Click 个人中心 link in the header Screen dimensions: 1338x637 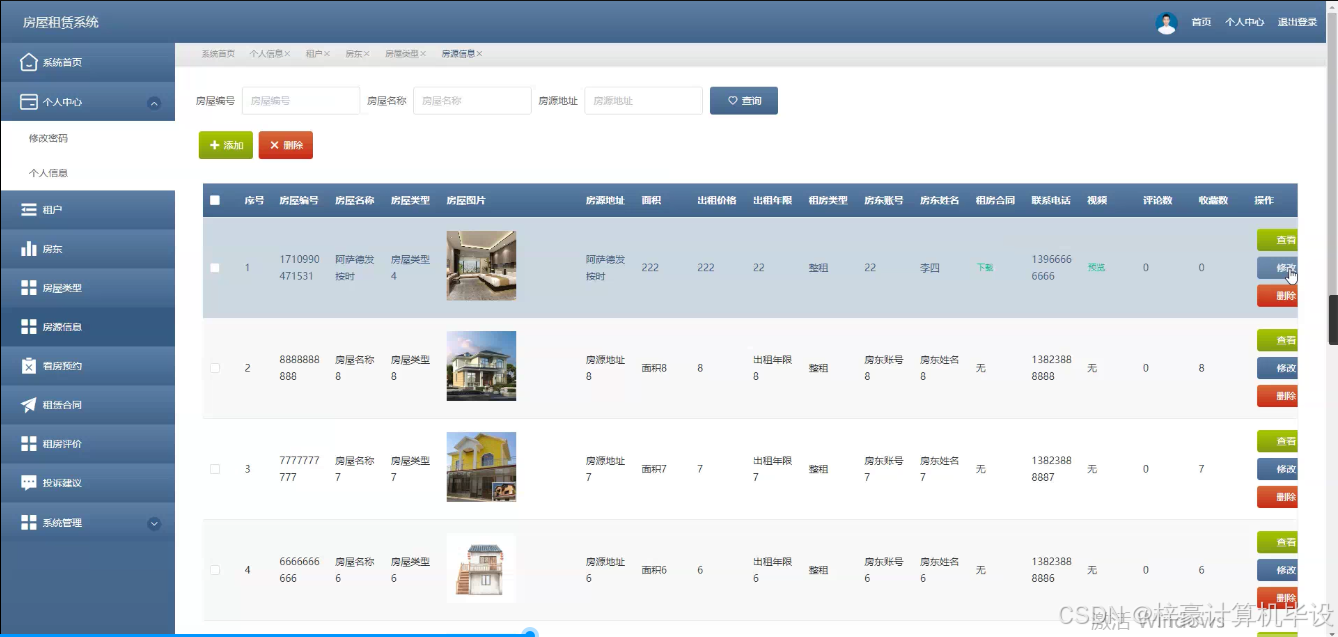tap(1244, 22)
